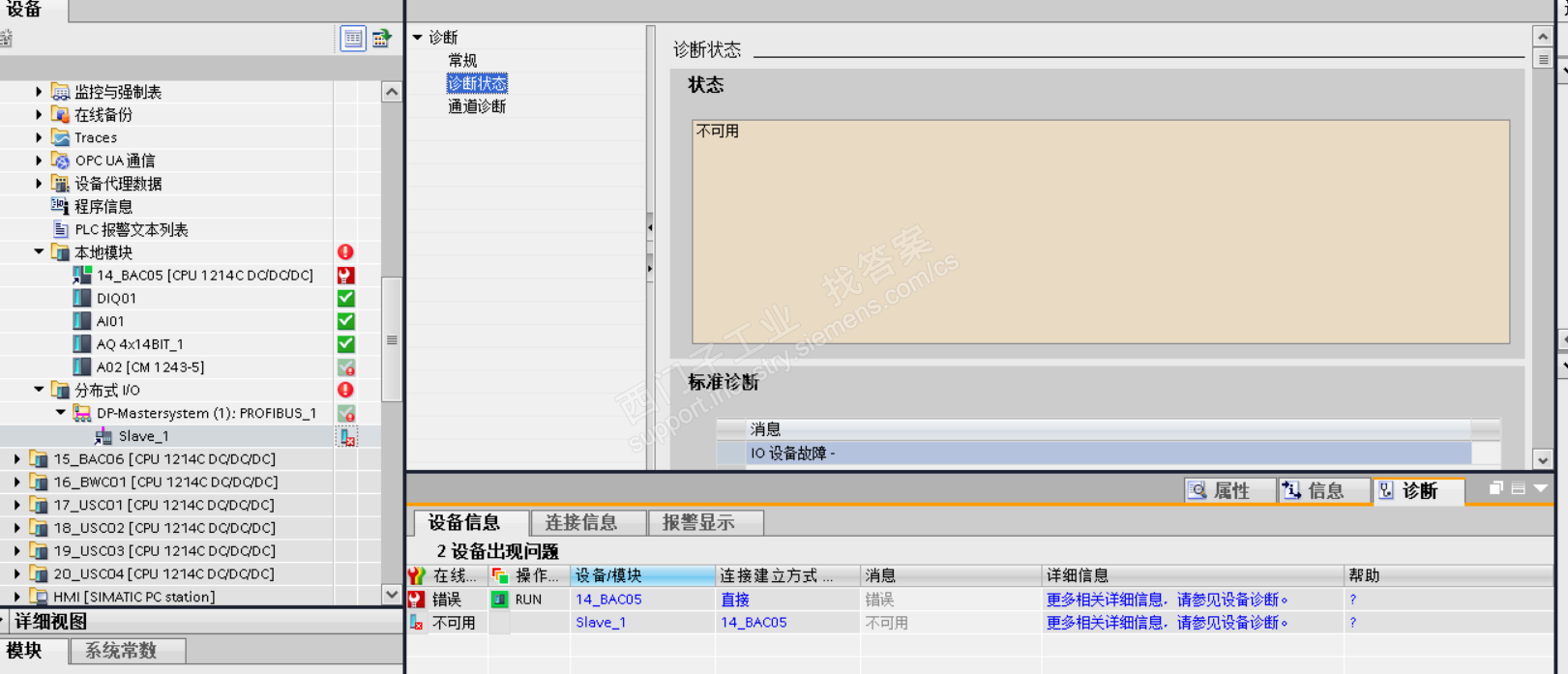This screenshot has width=1568, height=674.
Task: Select 通道诊断 in diagnostics navigation
Action: (x=477, y=106)
